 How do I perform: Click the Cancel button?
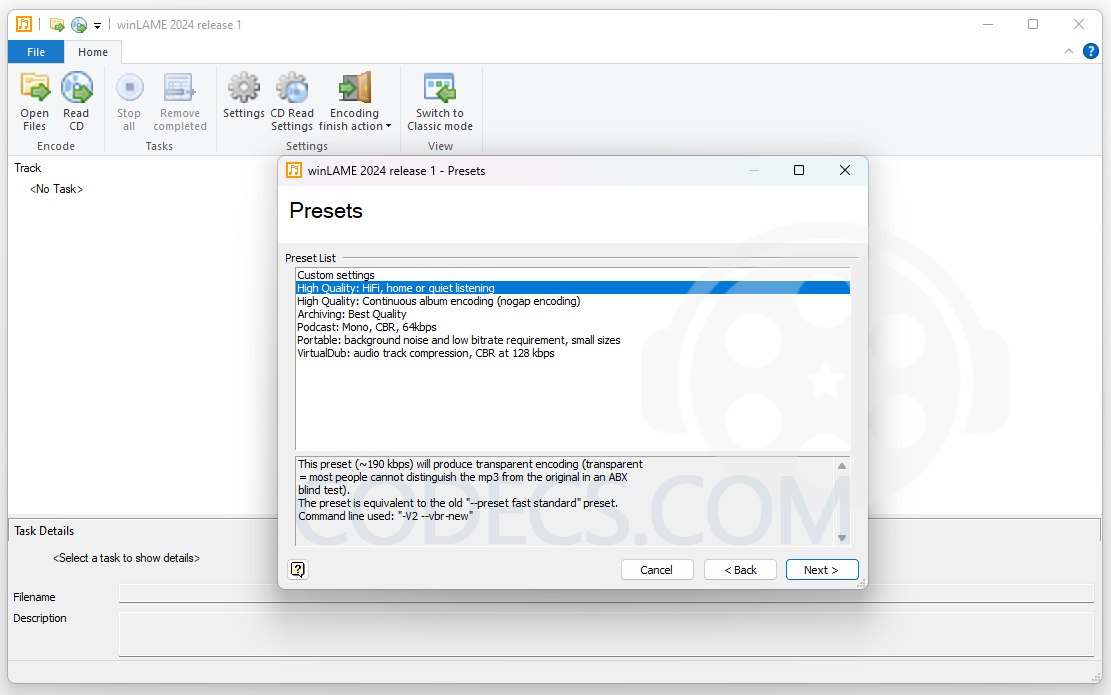click(x=657, y=570)
